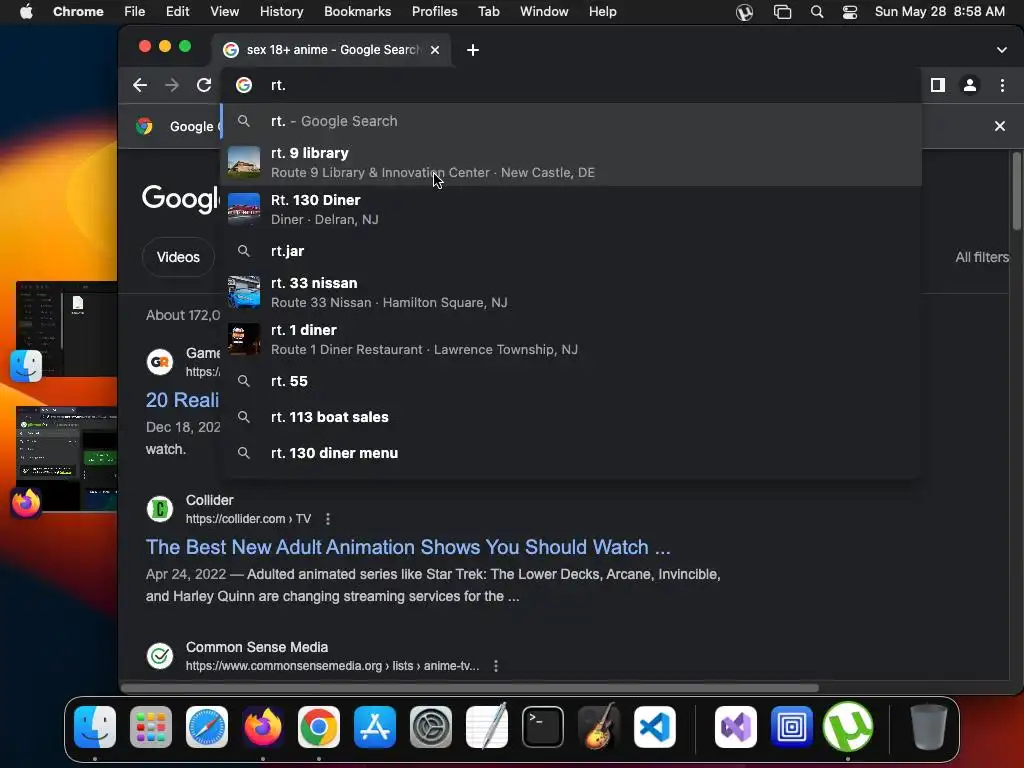1024x768 pixels.
Task: Open the Apple menu
Action: [x=26, y=12]
